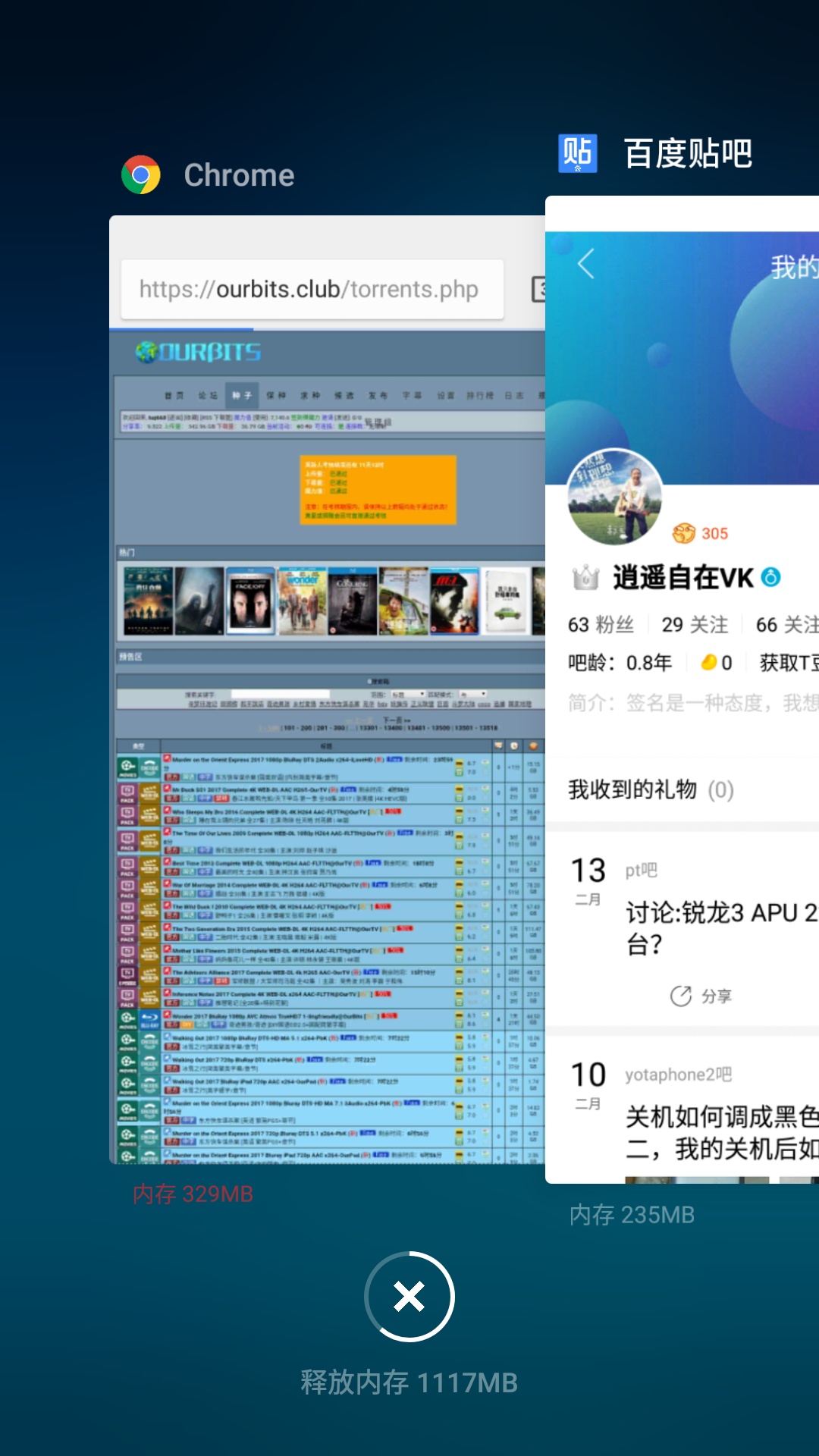Tap the Chrome tab switcher icon
This screenshot has height=1456, width=819.
pos(538,289)
